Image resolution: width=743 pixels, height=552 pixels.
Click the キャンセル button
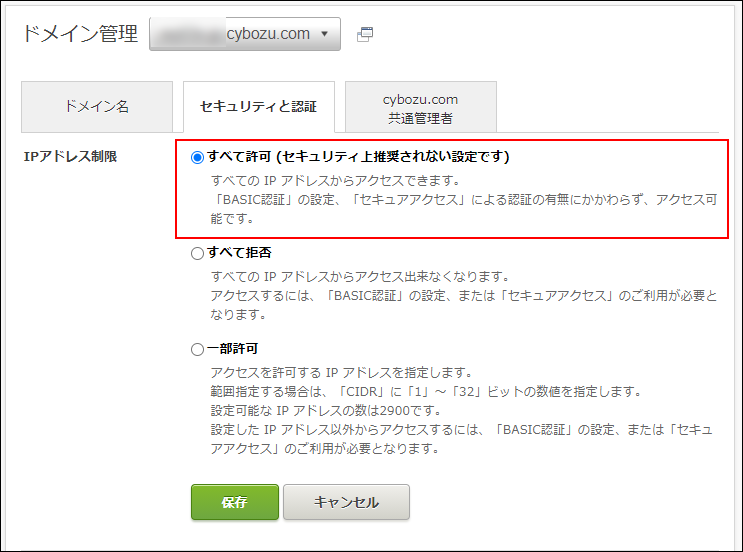346,502
